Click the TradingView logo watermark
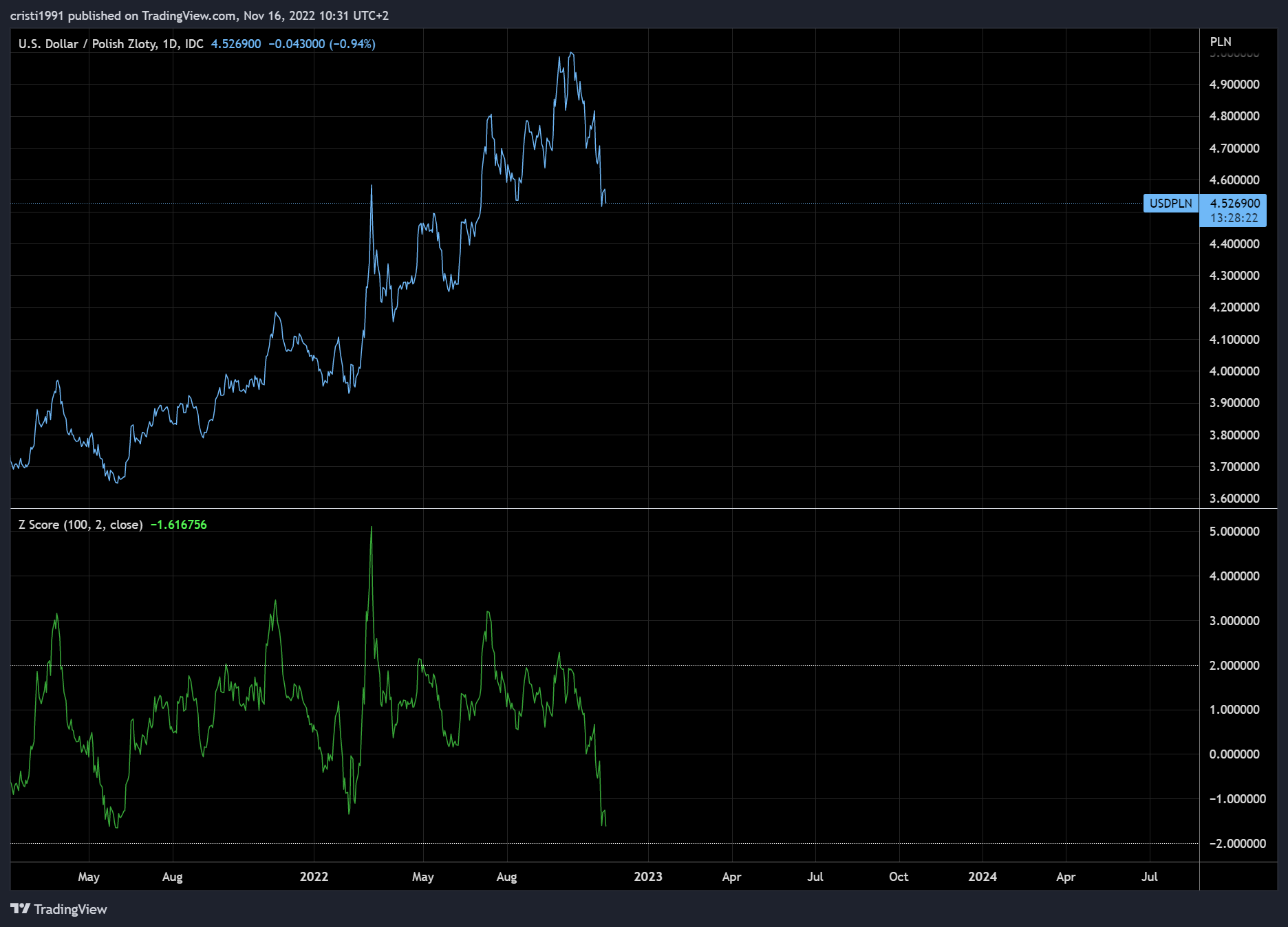The width and height of the screenshot is (1288, 927). pos(58,909)
